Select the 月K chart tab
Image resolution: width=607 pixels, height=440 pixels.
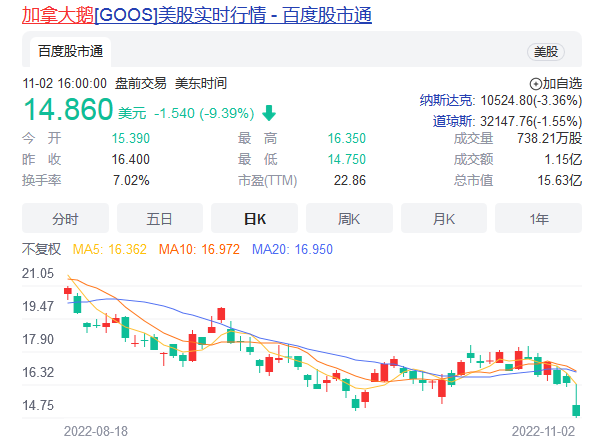pyautogui.click(x=444, y=219)
